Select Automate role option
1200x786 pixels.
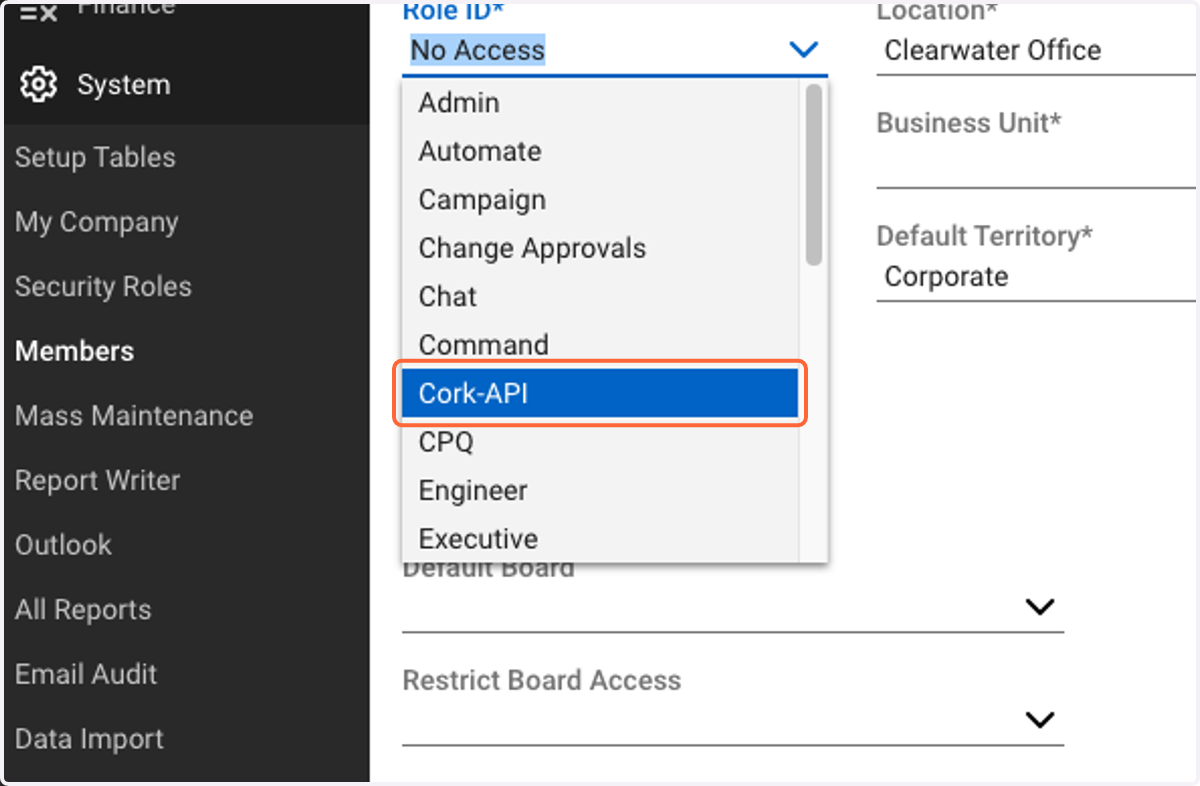coord(600,151)
